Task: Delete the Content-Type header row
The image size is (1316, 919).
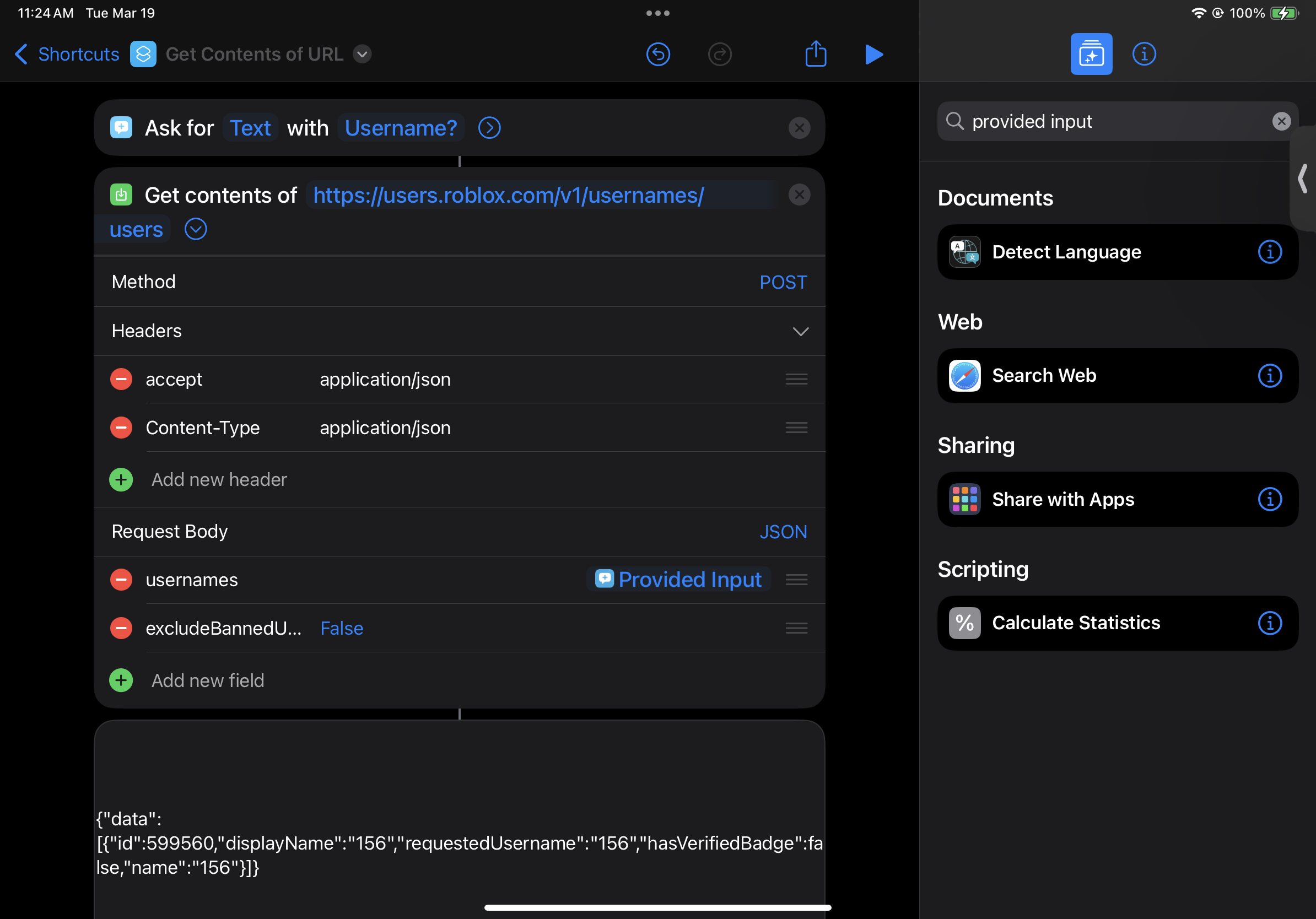Action: pos(121,428)
